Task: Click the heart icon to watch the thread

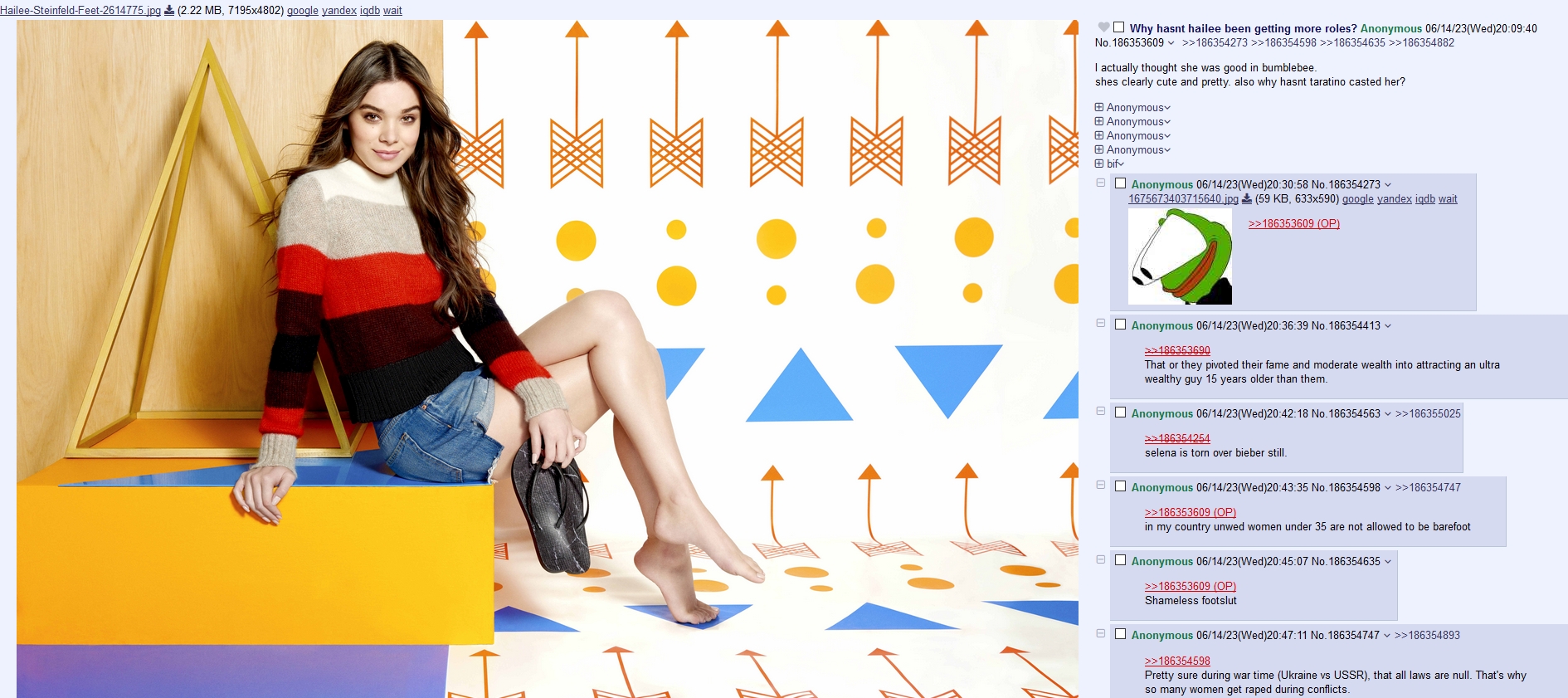Action: click(x=1103, y=27)
